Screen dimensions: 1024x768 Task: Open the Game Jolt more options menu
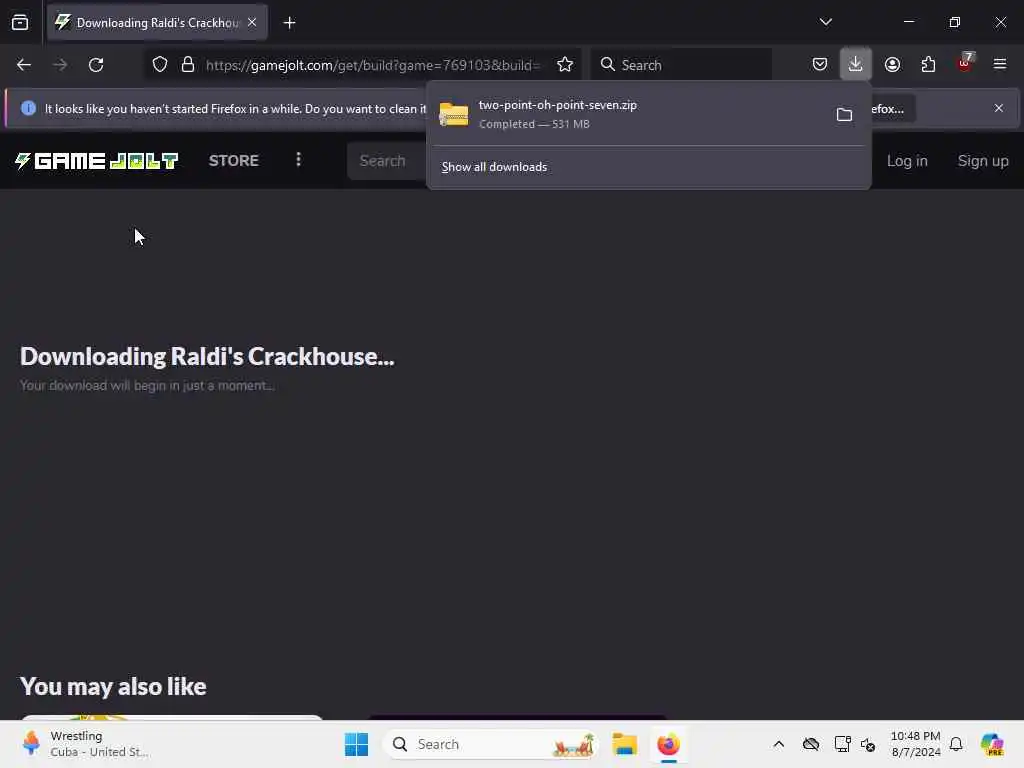point(298,160)
